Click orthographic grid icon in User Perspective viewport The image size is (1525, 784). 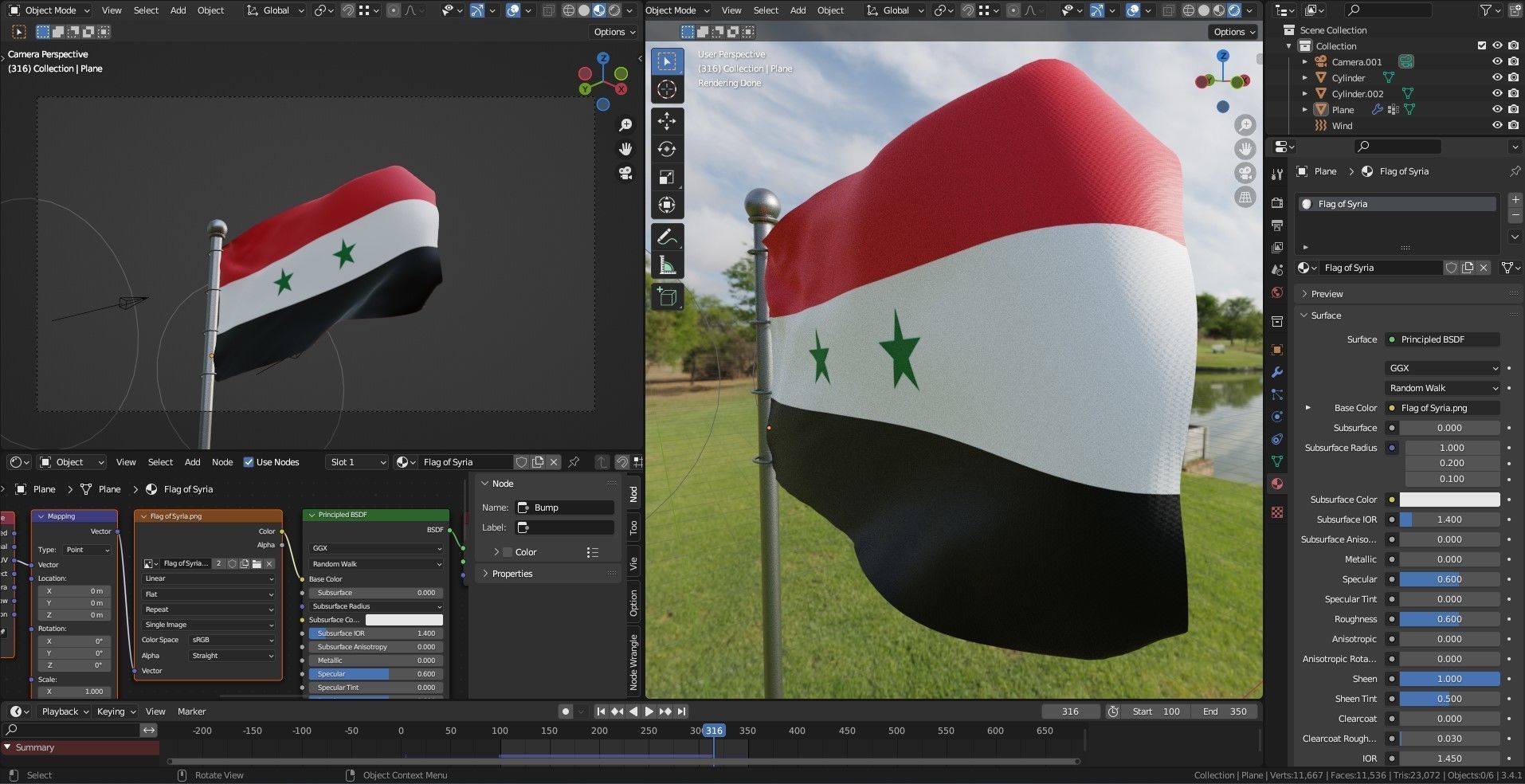pyautogui.click(x=1245, y=197)
